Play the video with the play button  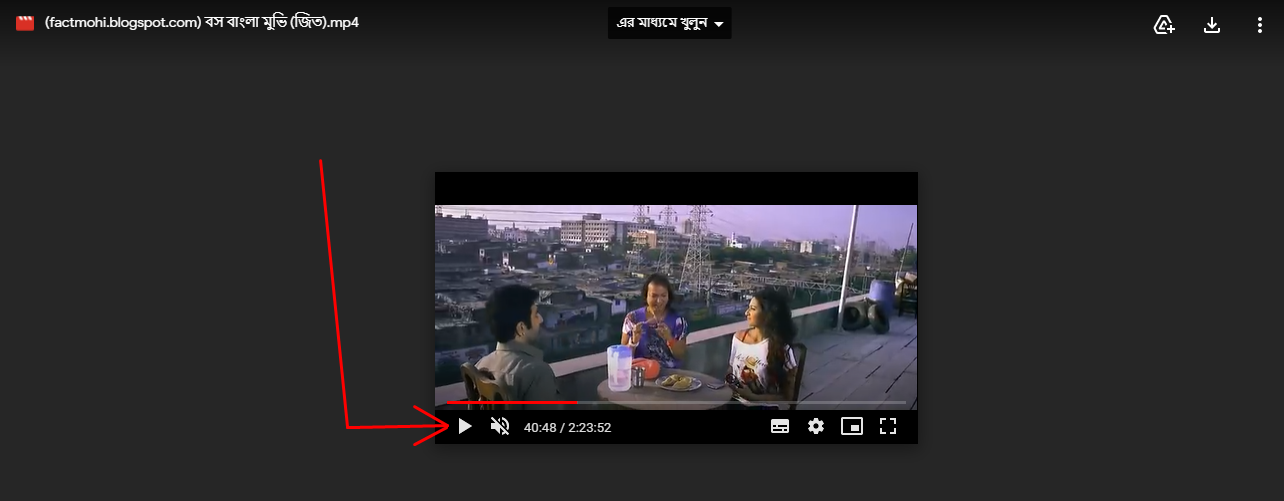coord(465,427)
